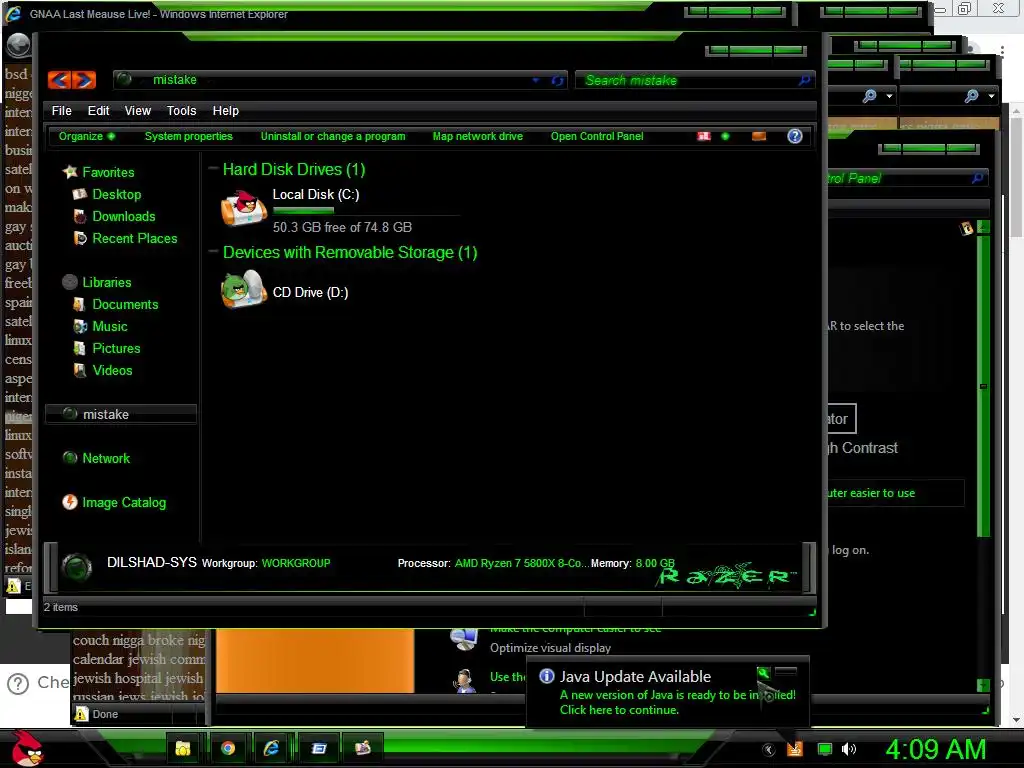1024x768 pixels.
Task: Click the AMD Ryzen 7 processor text
Action: 521,563
